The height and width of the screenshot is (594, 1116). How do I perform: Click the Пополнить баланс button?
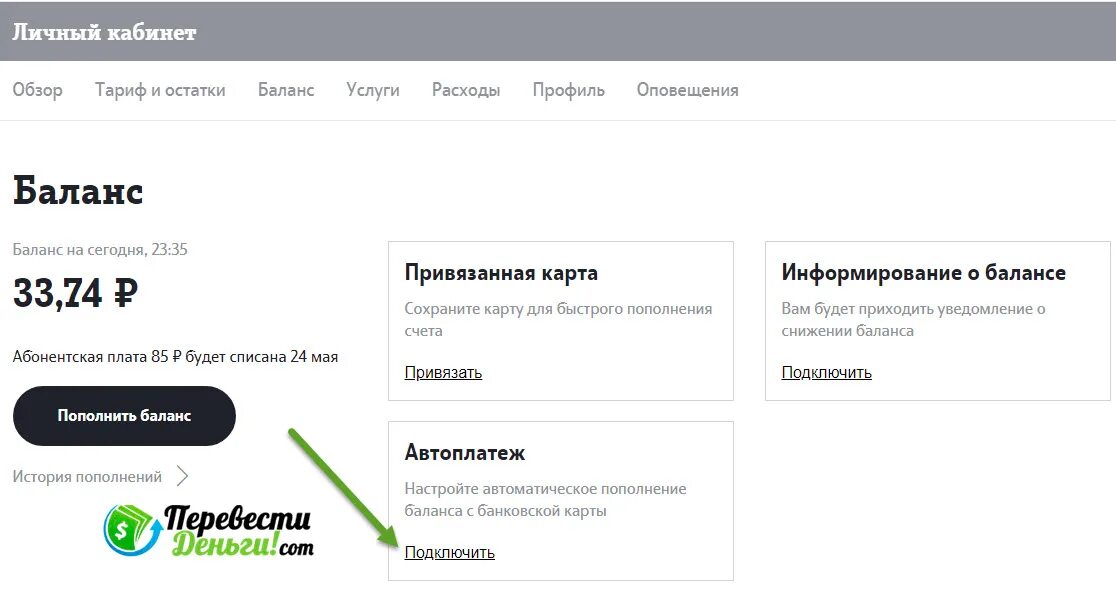tap(125, 416)
